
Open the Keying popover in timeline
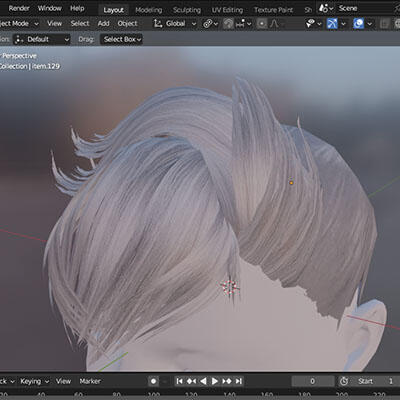[34, 381]
